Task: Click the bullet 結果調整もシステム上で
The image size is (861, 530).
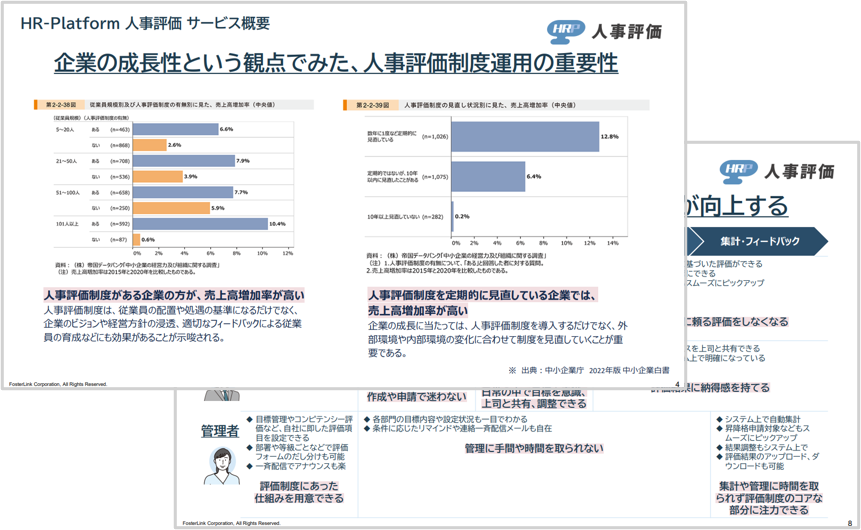Action: coord(762,448)
